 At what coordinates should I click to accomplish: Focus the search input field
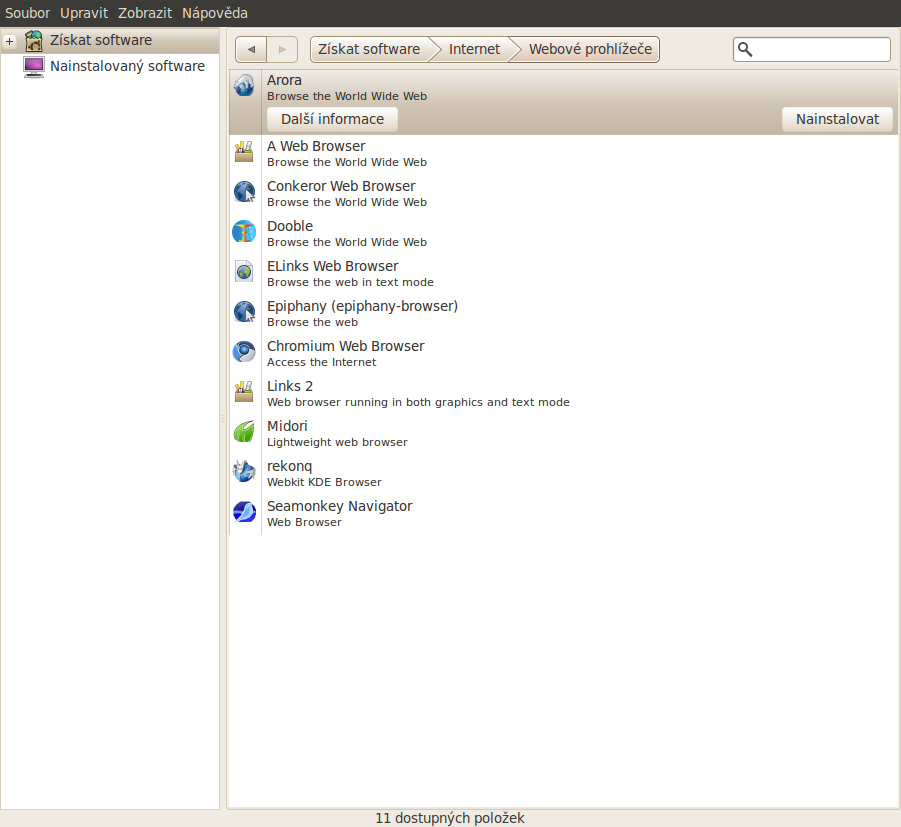[x=820, y=49]
